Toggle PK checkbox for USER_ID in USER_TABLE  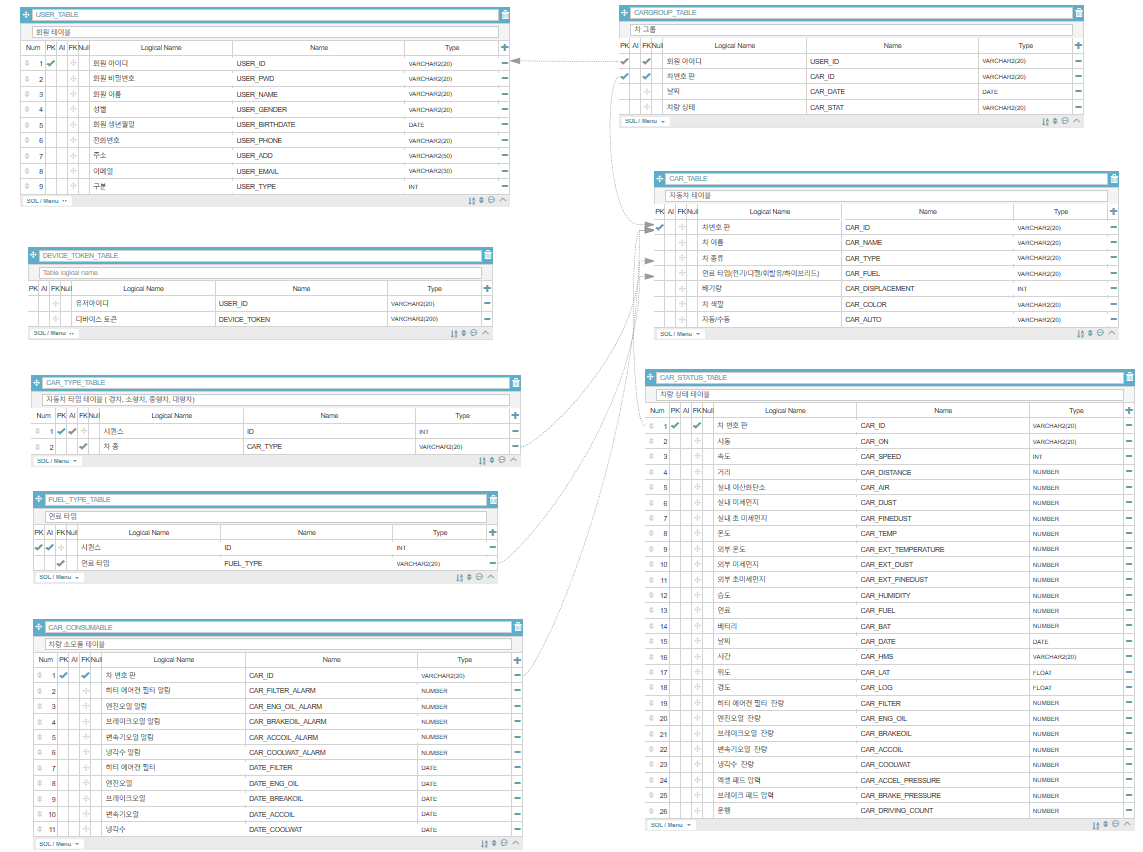coord(51,63)
